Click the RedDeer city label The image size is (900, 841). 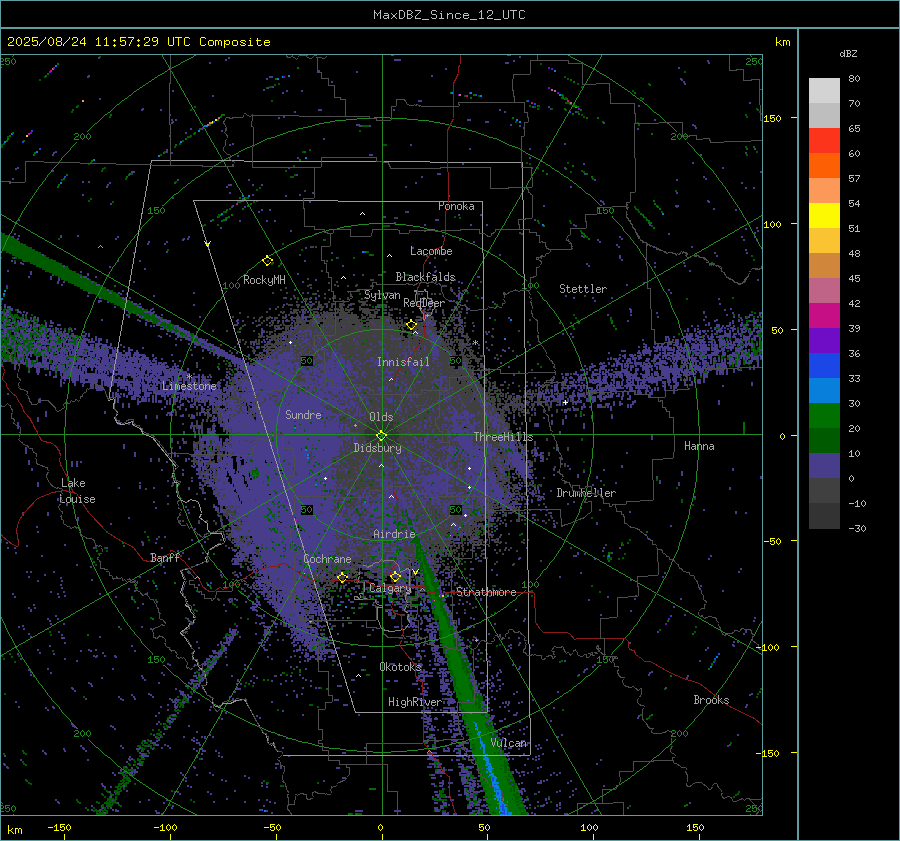click(x=424, y=303)
